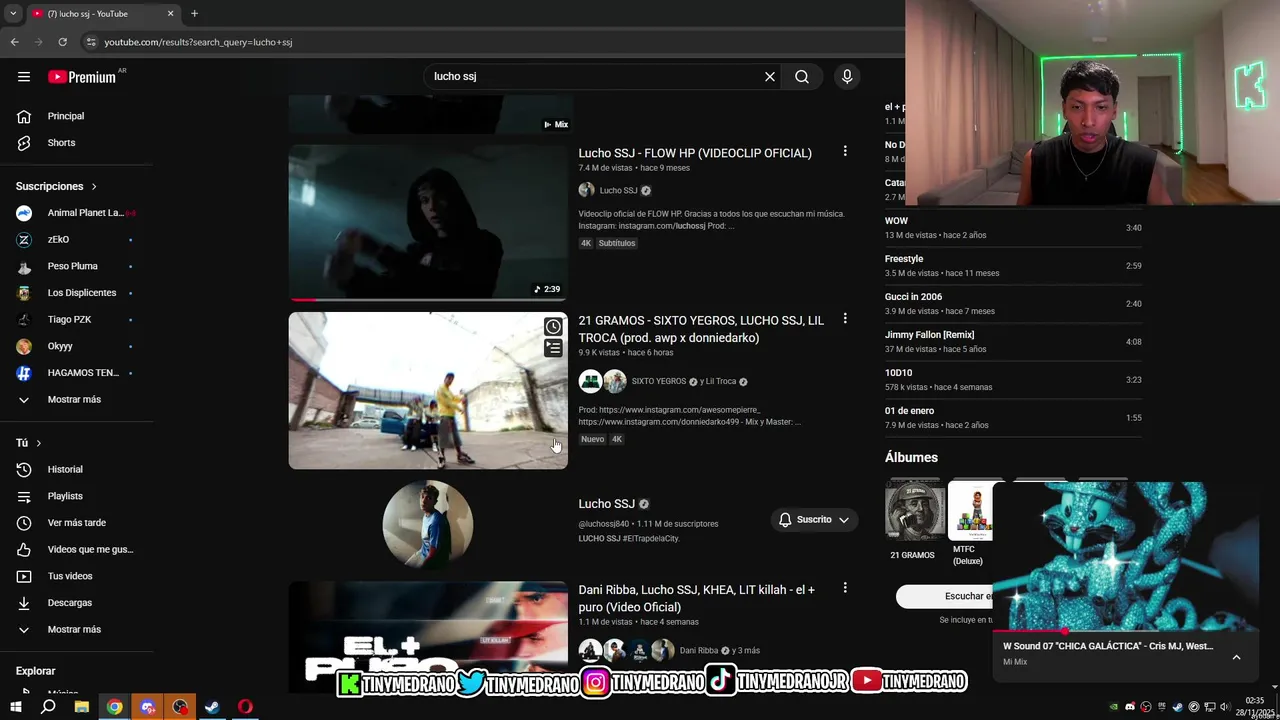1280x720 pixels.
Task: Collapse the mini player queue chevron
Action: 1236,657
